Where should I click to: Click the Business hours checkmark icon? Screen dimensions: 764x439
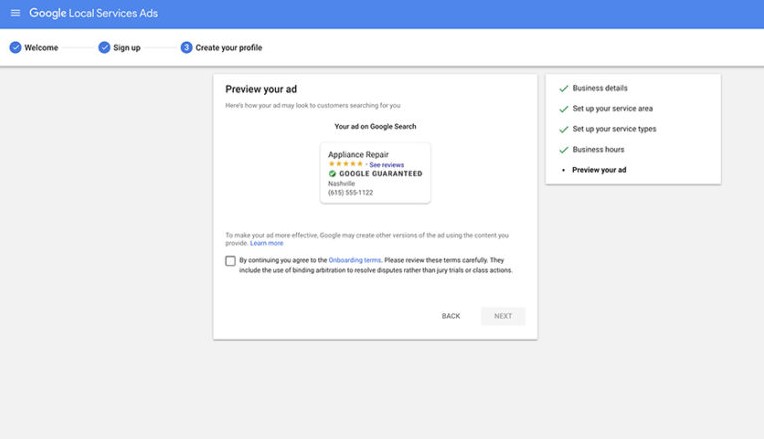pos(564,150)
